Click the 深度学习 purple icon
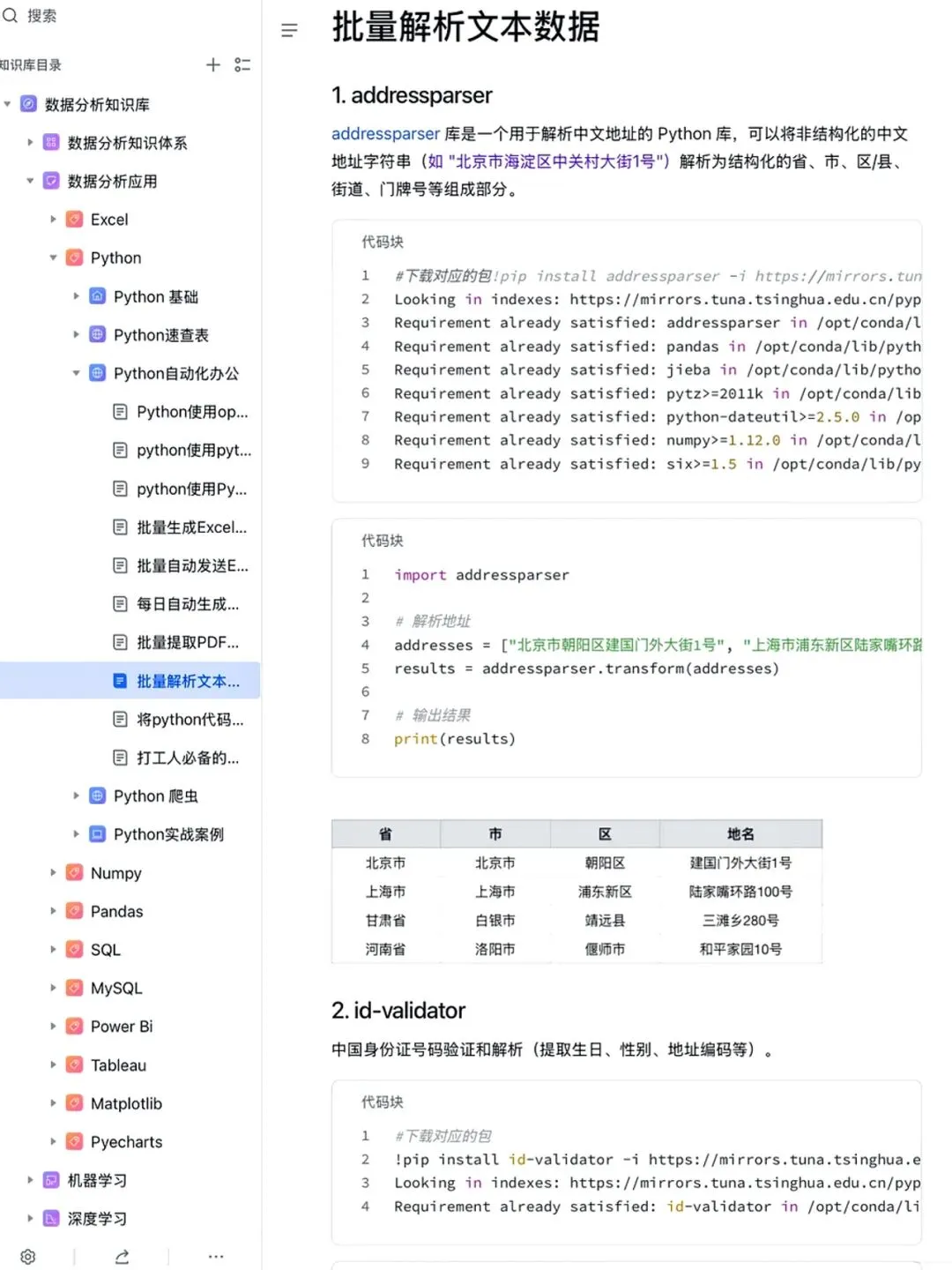Image resolution: width=952 pixels, height=1270 pixels. [x=51, y=1218]
